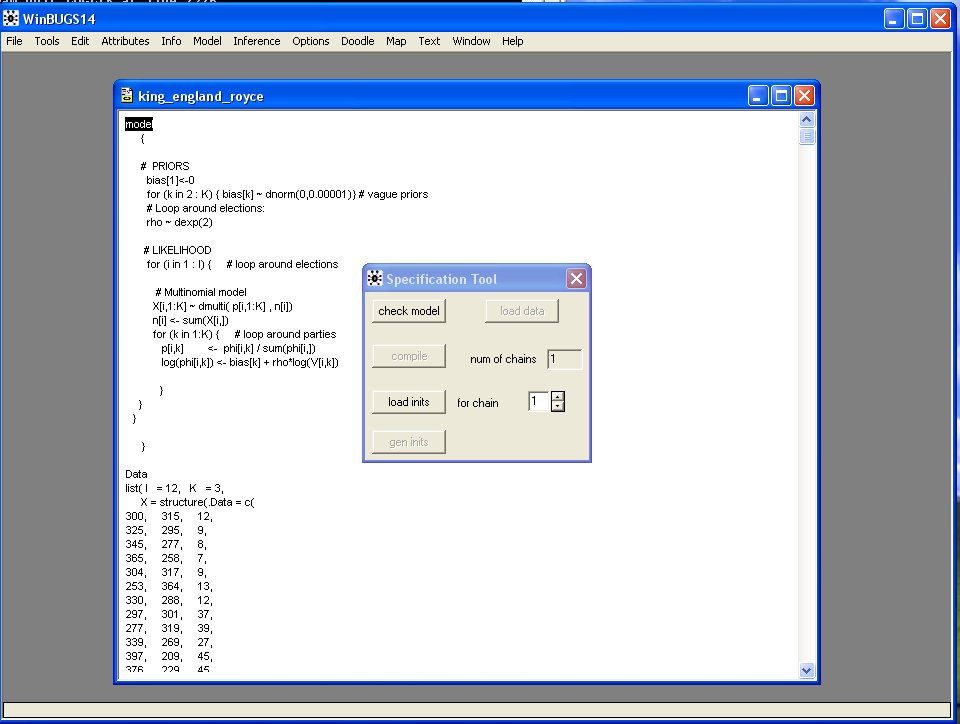Click the king_england_royce document icon

pos(127,96)
